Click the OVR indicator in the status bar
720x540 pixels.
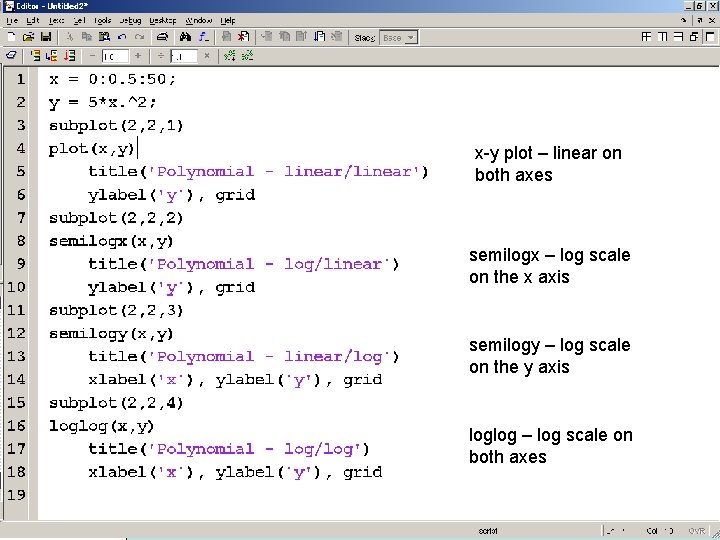click(697, 531)
